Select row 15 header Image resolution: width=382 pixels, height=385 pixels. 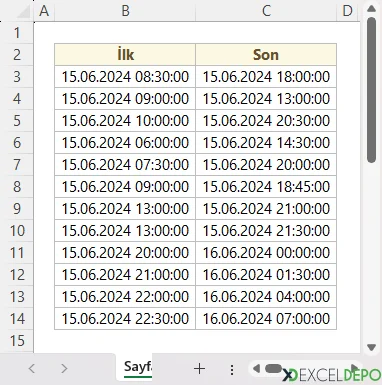17,341
